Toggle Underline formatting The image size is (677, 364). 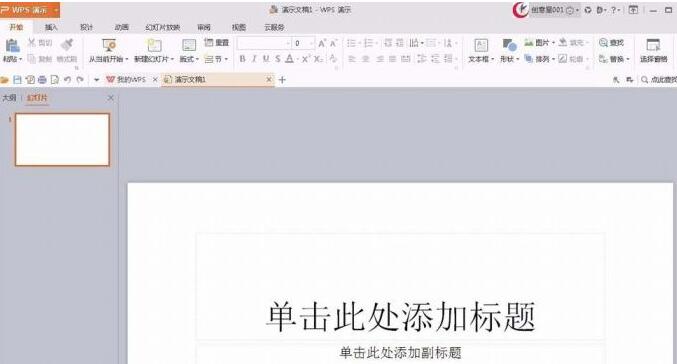click(x=266, y=59)
